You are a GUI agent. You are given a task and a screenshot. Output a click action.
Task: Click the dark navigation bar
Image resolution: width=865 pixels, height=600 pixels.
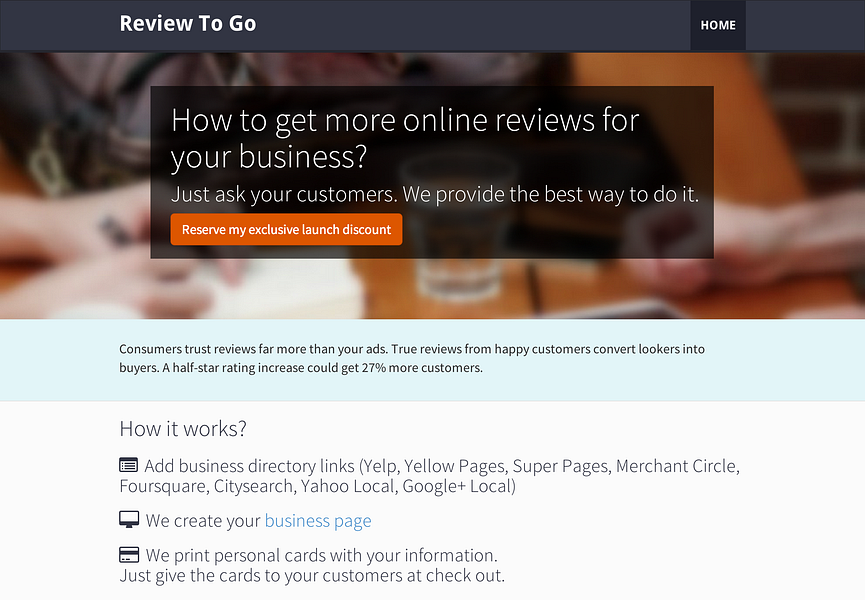tap(450, 24)
